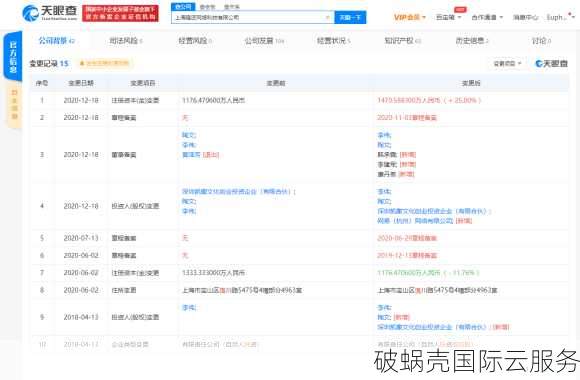
Task: Open 李伟 link in row 9 before-change column
Action: point(189,307)
